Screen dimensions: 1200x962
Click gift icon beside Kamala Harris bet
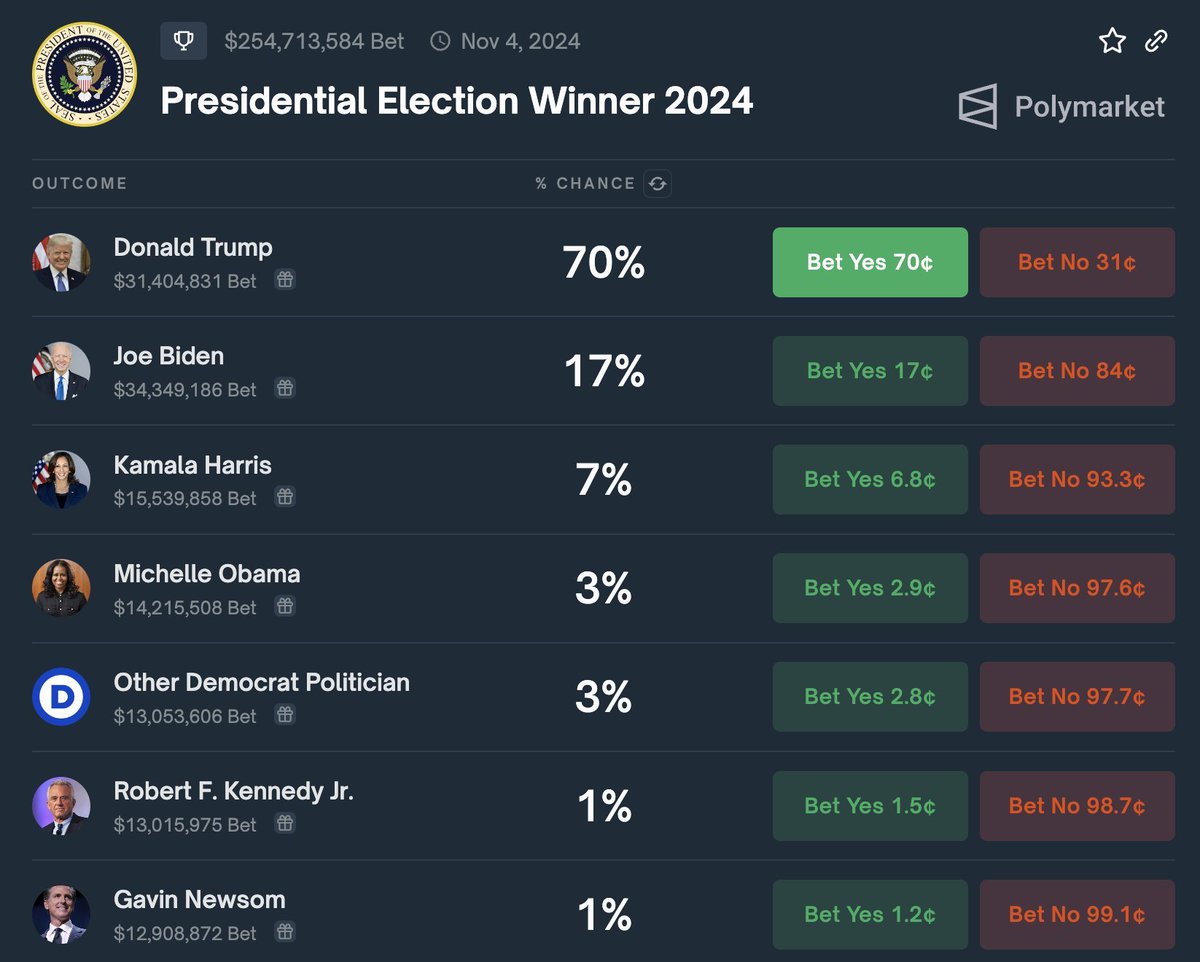tap(285, 497)
